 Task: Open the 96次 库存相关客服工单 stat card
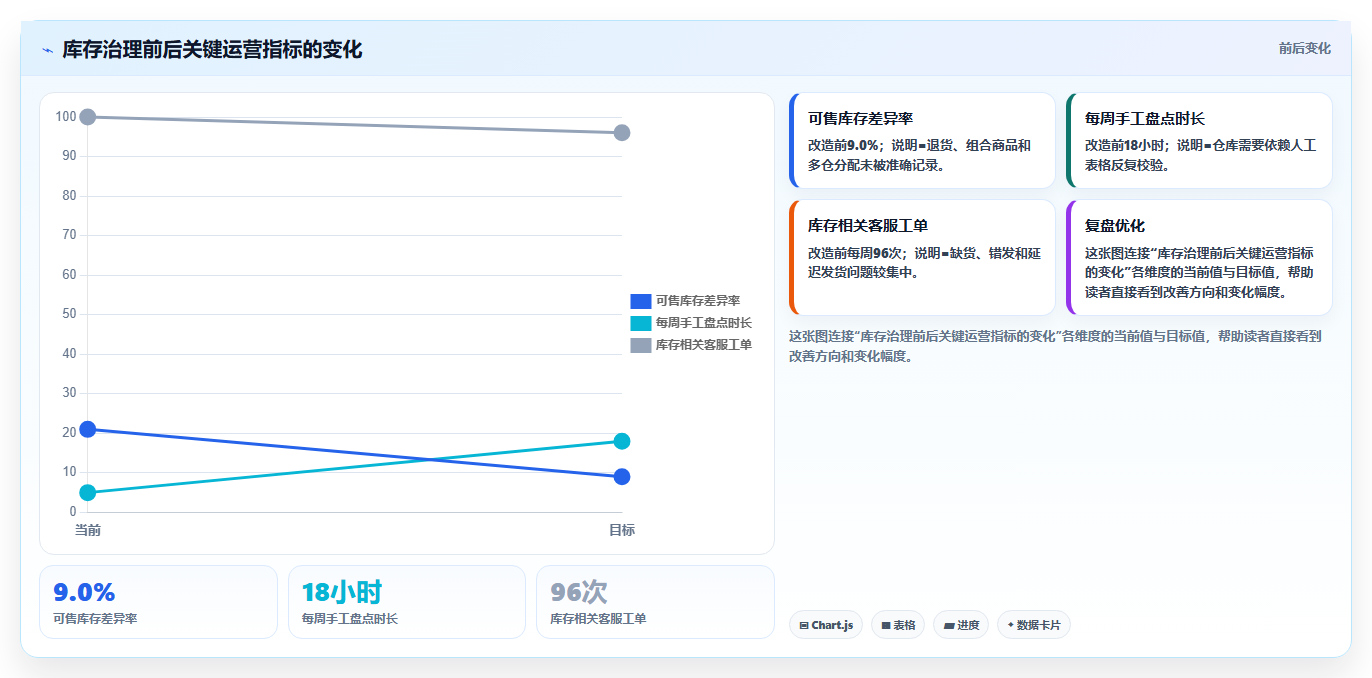coord(655,602)
